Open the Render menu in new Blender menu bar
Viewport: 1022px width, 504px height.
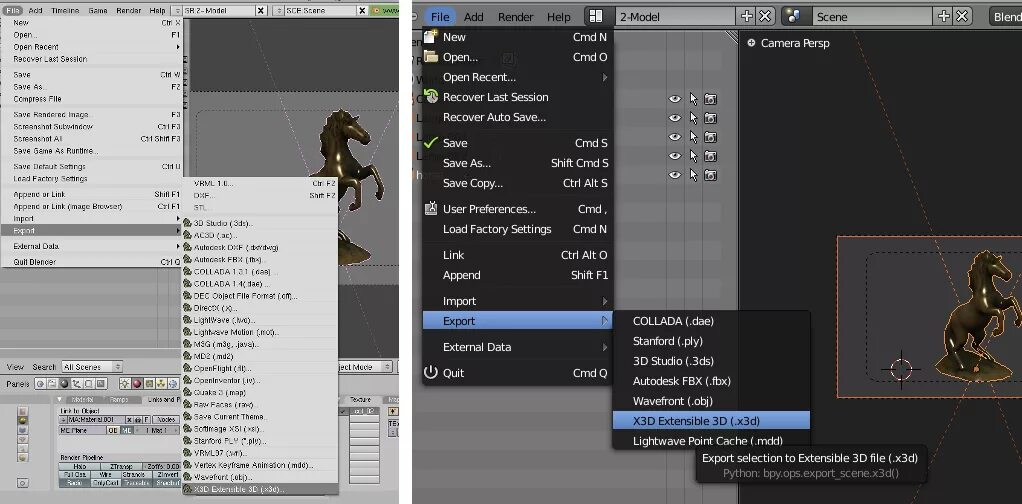516,17
